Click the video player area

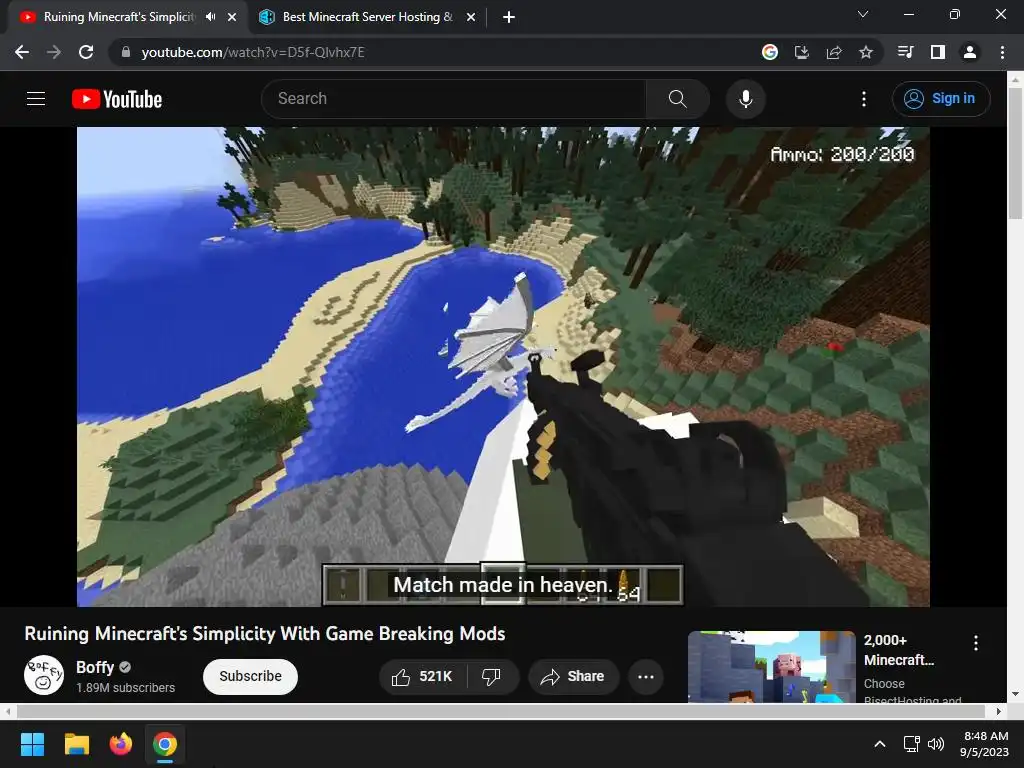pos(503,366)
